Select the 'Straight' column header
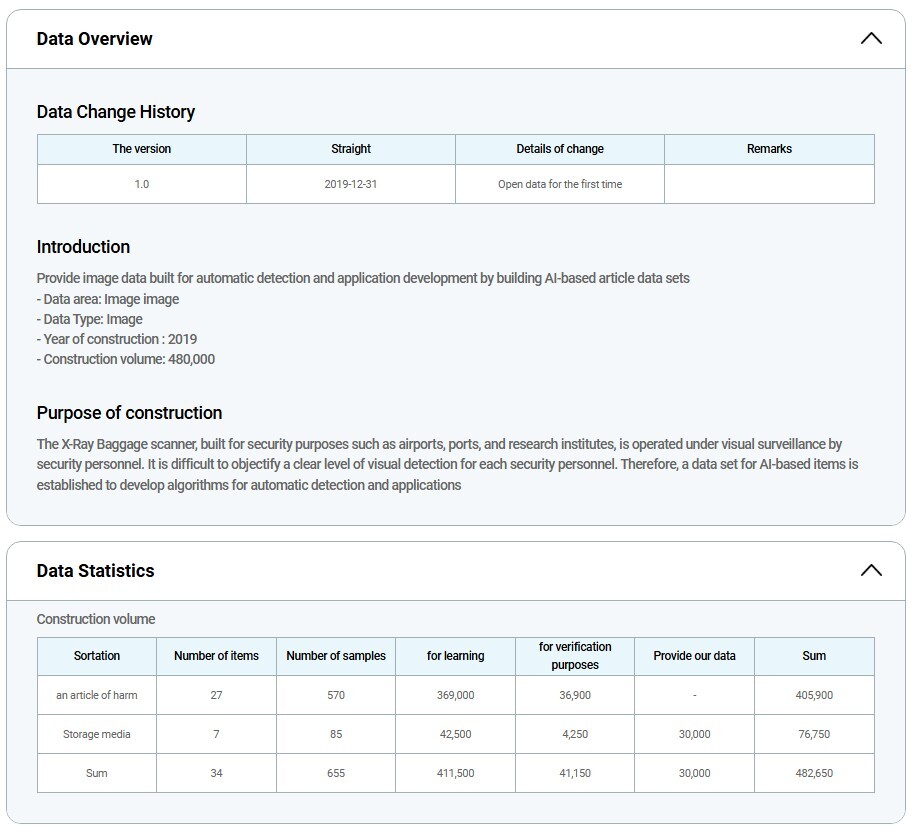This screenshot has width=913, height=834. tap(350, 149)
